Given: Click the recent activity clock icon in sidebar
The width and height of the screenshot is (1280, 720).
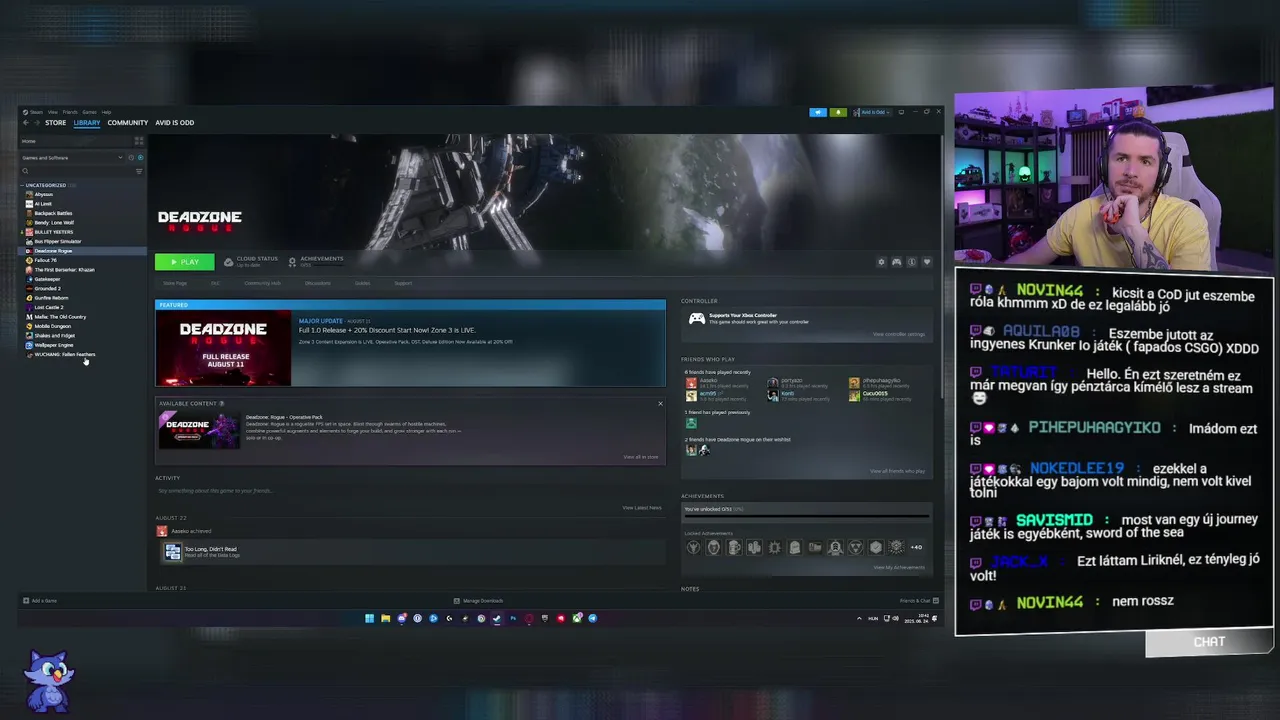Looking at the screenshot, I should 131,158.
